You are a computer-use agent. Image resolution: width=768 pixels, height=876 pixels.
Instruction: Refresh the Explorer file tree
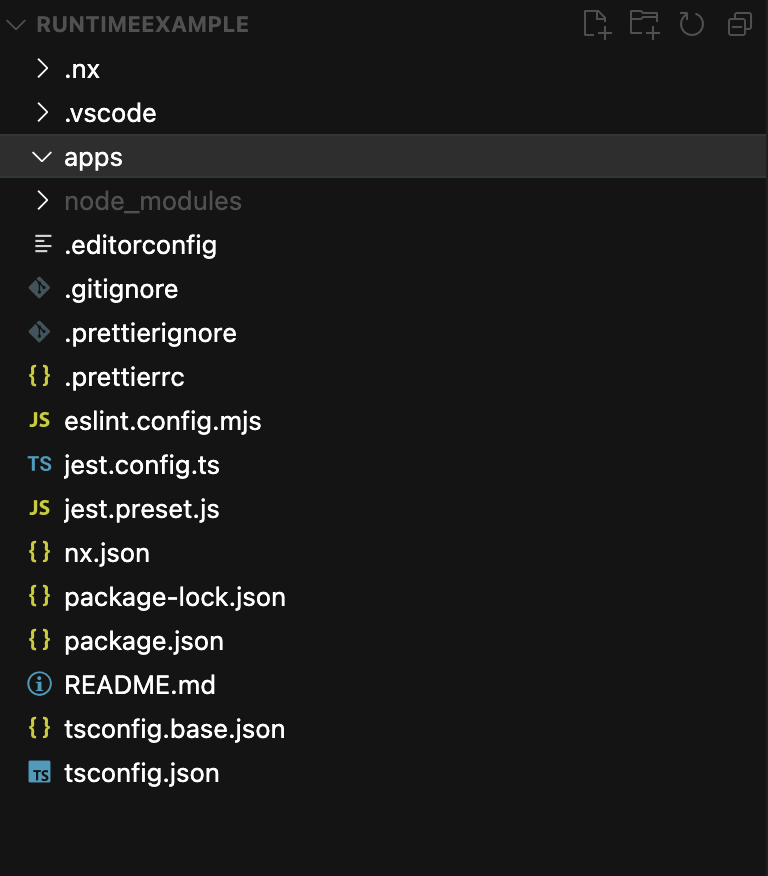692,25
